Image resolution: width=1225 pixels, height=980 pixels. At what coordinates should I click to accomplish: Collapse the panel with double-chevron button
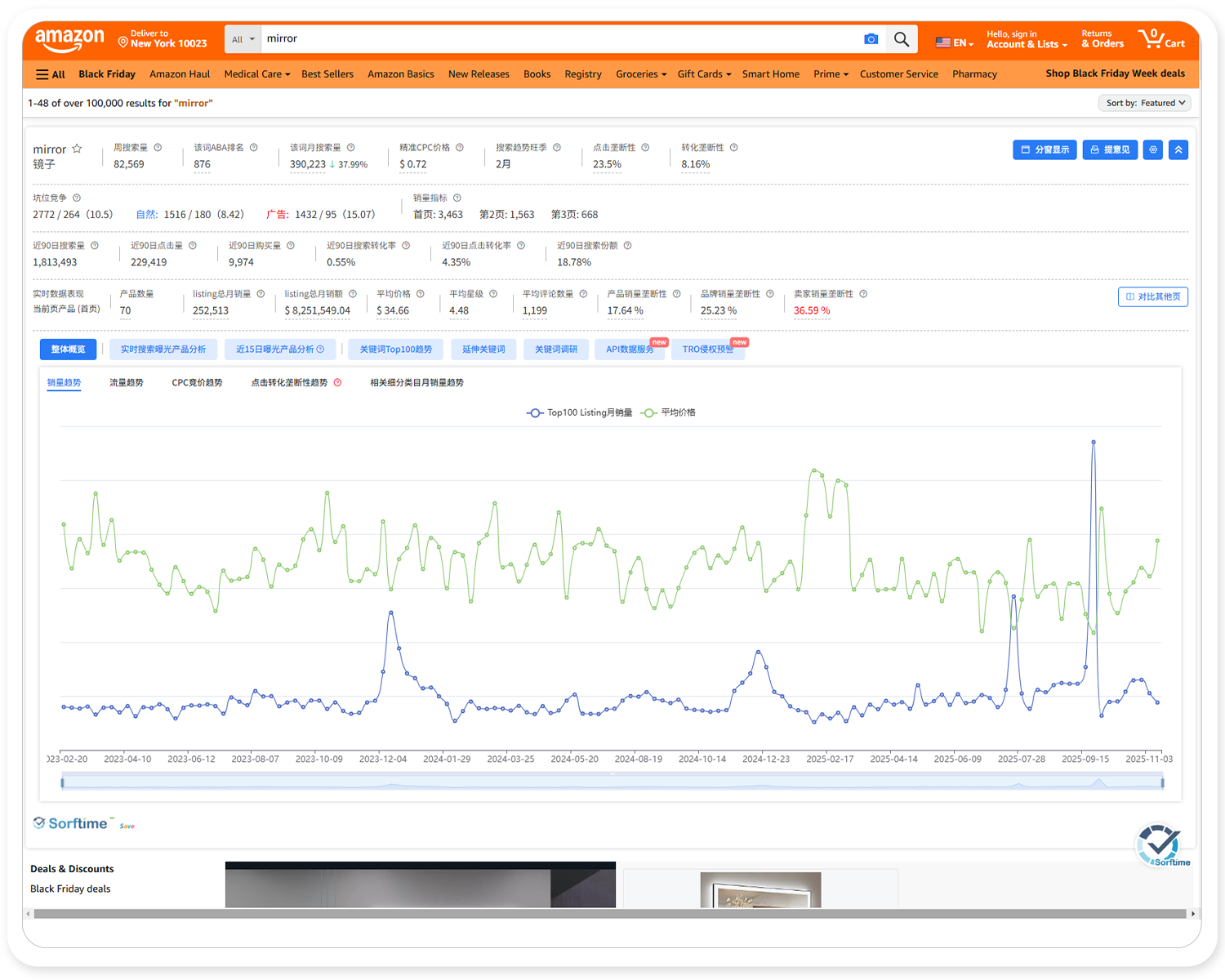coord(1178,149)
